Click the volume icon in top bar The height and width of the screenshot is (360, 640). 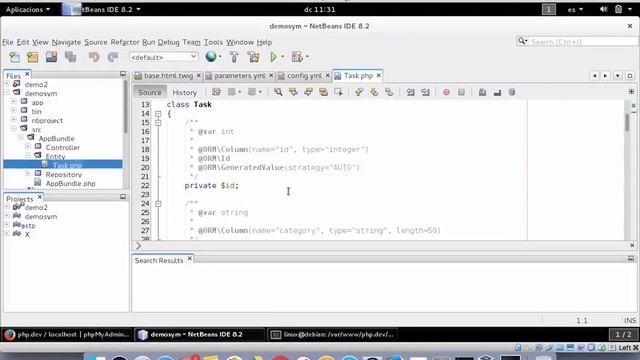(603, 9)
